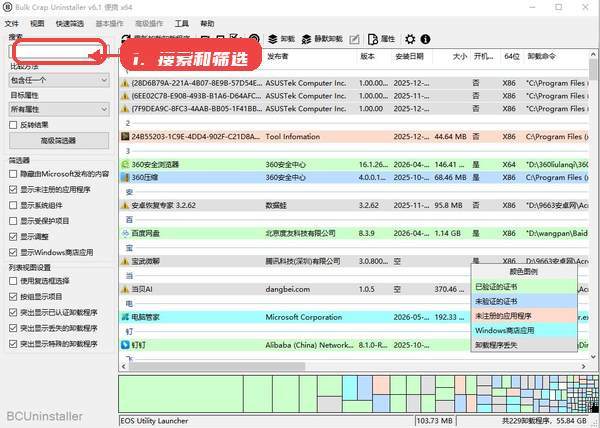This screenshot has height=428, width=600.
Task: Click the 已验证的证书 green legend swatch
Action: pos(524,287)
